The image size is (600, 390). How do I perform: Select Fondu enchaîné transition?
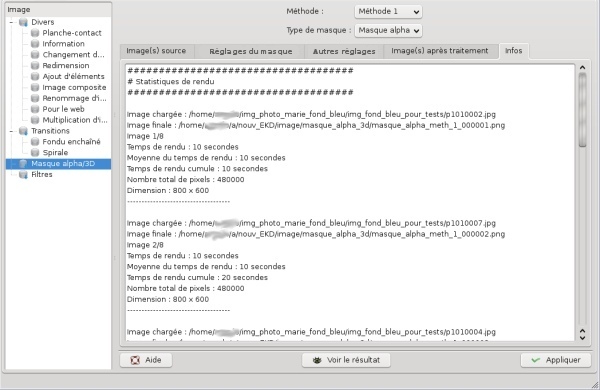tap(72, 142)
